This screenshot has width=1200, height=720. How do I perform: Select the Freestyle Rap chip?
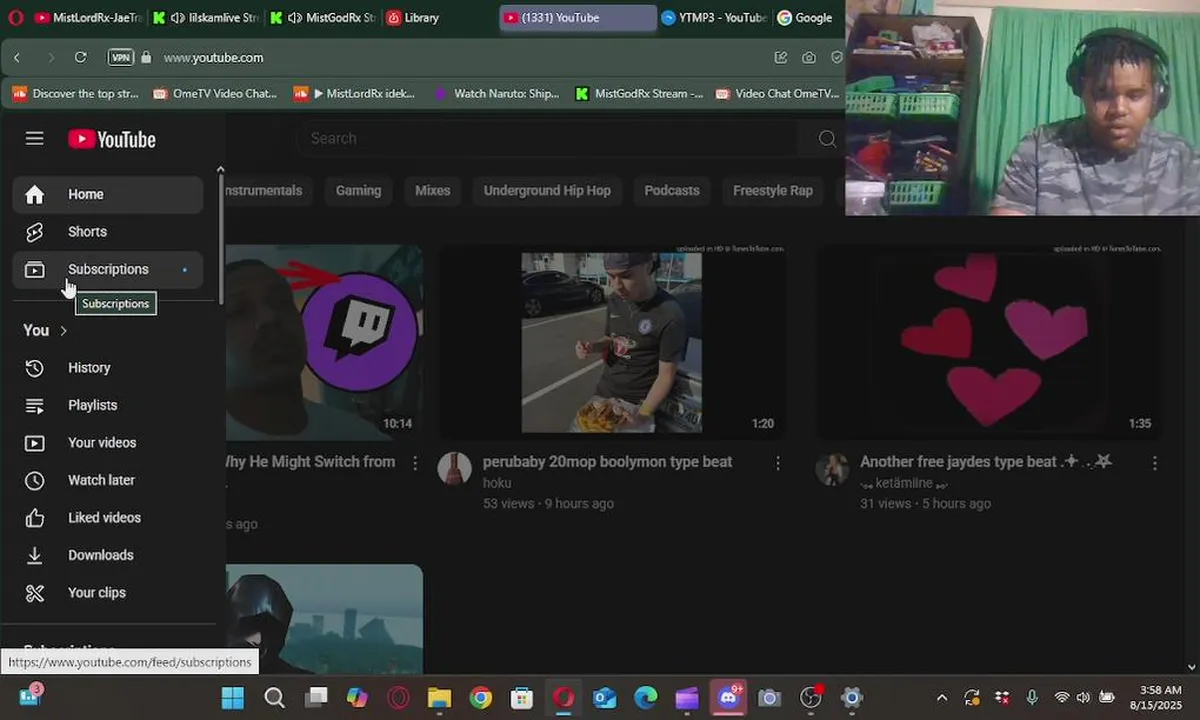coord(773,190)
